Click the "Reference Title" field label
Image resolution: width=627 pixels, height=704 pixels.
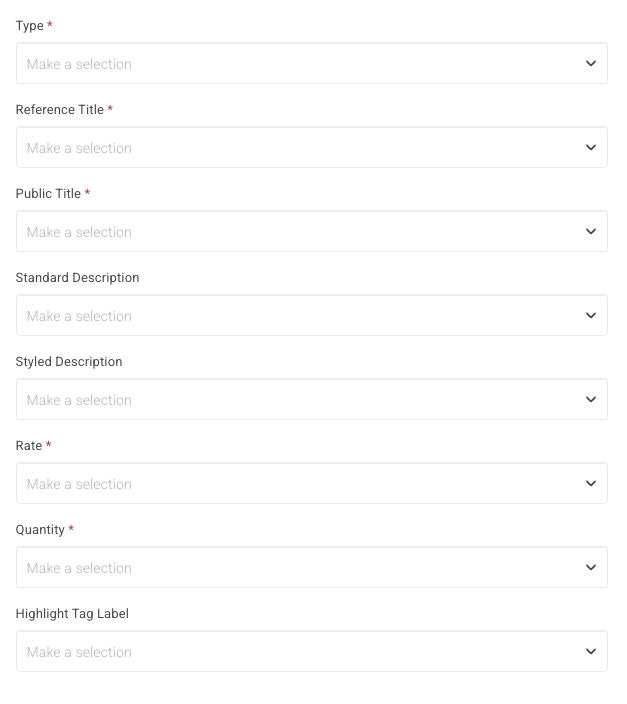[x=60, y=110]
